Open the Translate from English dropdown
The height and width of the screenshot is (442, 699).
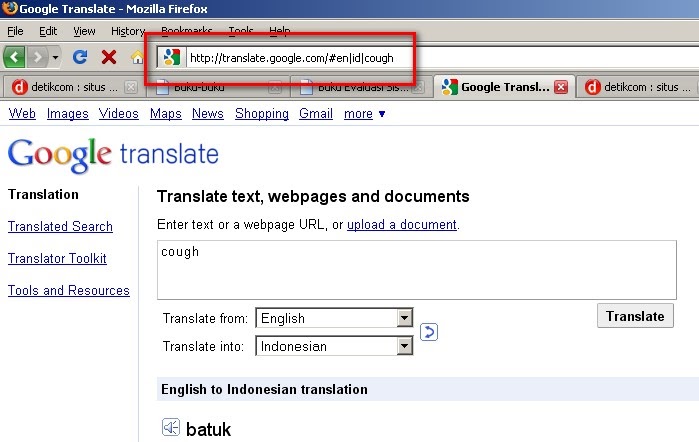[x=334, y=318]
